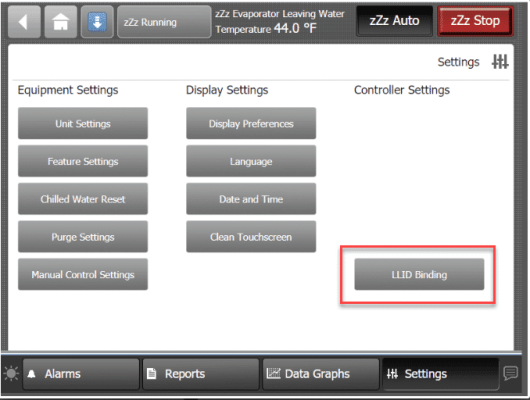Open the message bubble icon
Viewport: 530px width, 400px height.
coord(510,373)
